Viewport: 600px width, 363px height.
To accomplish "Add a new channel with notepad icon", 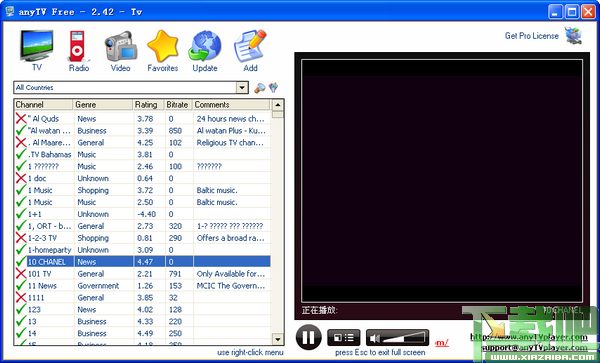I will [250, 51].
